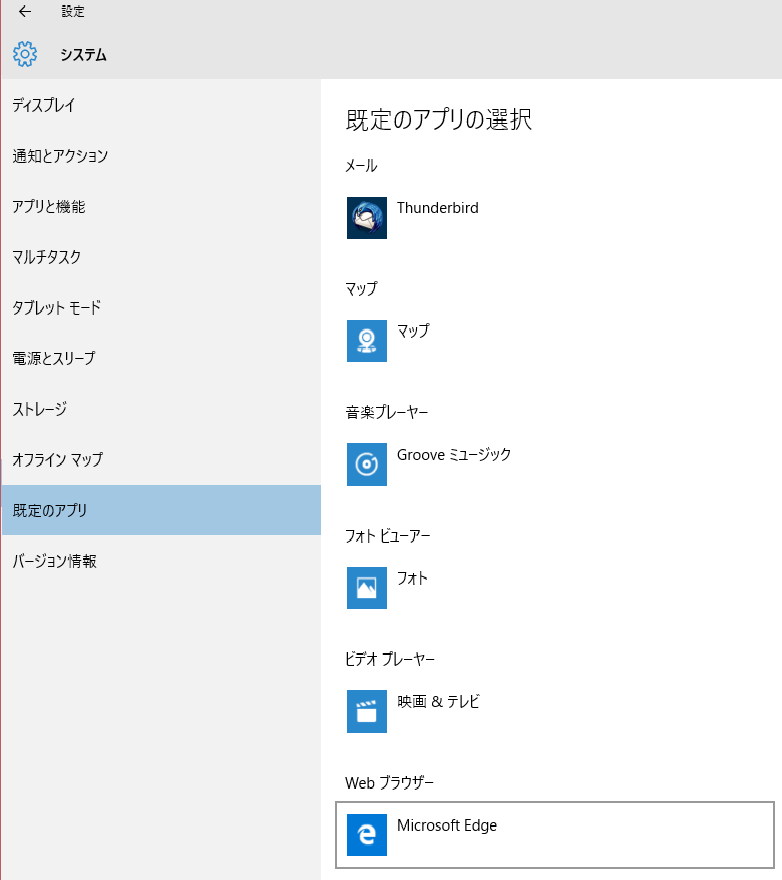Viewport: 782px width, 880px height.
Task: Open ディスプレイ settings page
Action: click(x=161, y=105)
